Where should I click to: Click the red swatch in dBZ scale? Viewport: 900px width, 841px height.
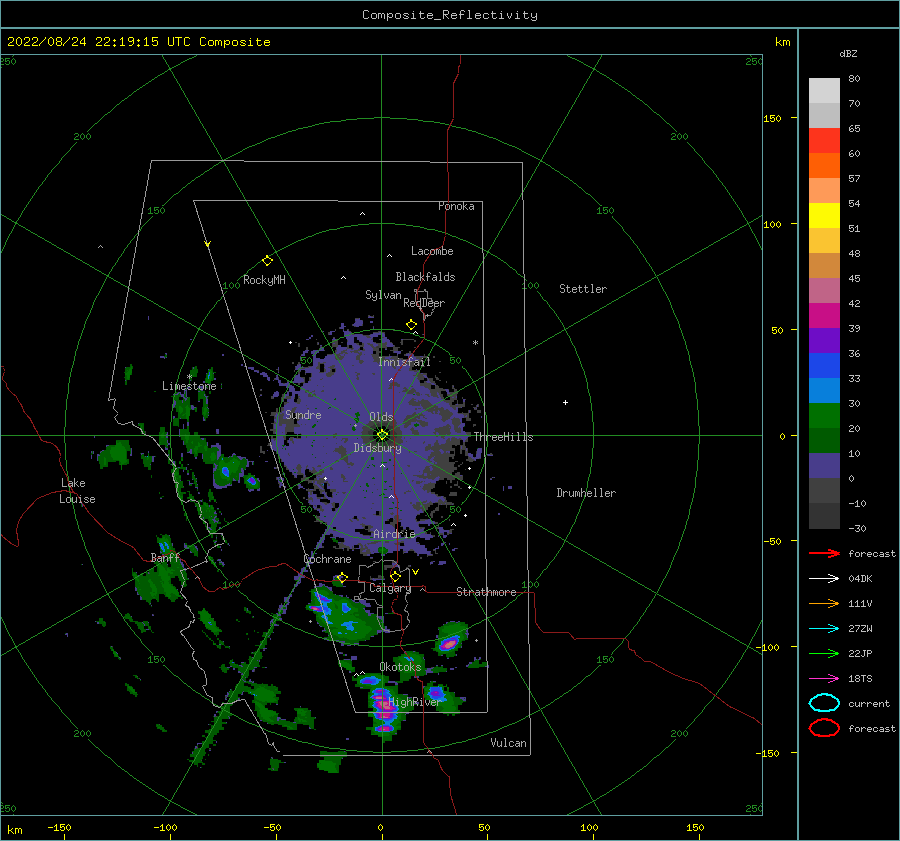tap(824, 141)
